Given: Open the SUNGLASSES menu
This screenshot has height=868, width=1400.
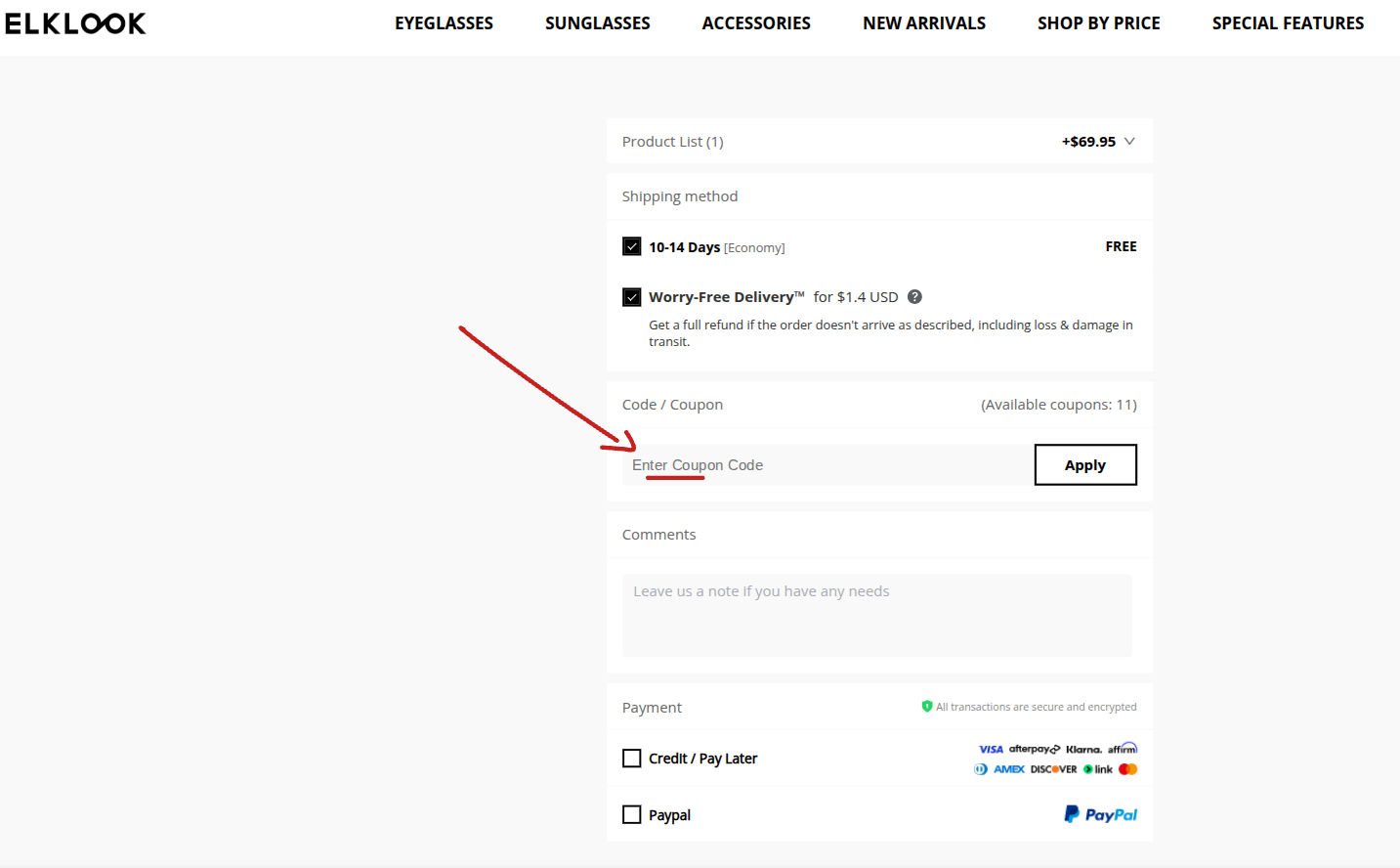Looking at the screenshot, I should (x=597, y=23).
